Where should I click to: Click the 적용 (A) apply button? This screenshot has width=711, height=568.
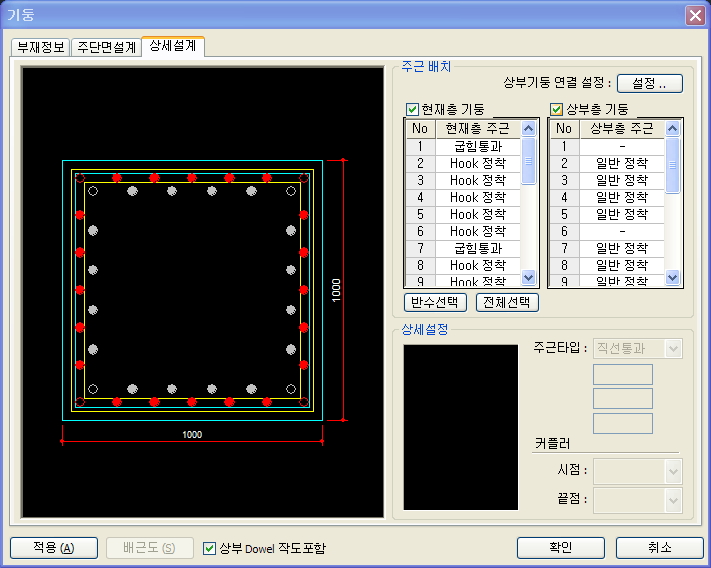coord(54,548)
